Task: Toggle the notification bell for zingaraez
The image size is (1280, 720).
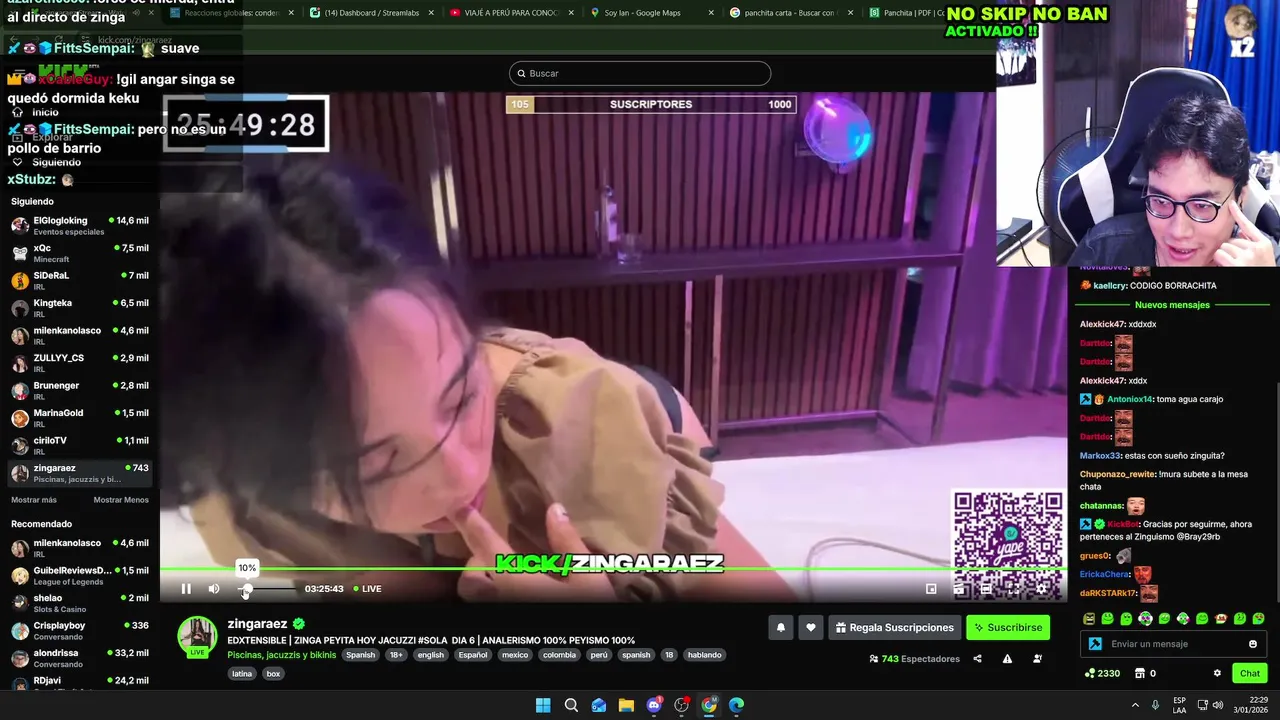Action: click(x=781, y=628)
